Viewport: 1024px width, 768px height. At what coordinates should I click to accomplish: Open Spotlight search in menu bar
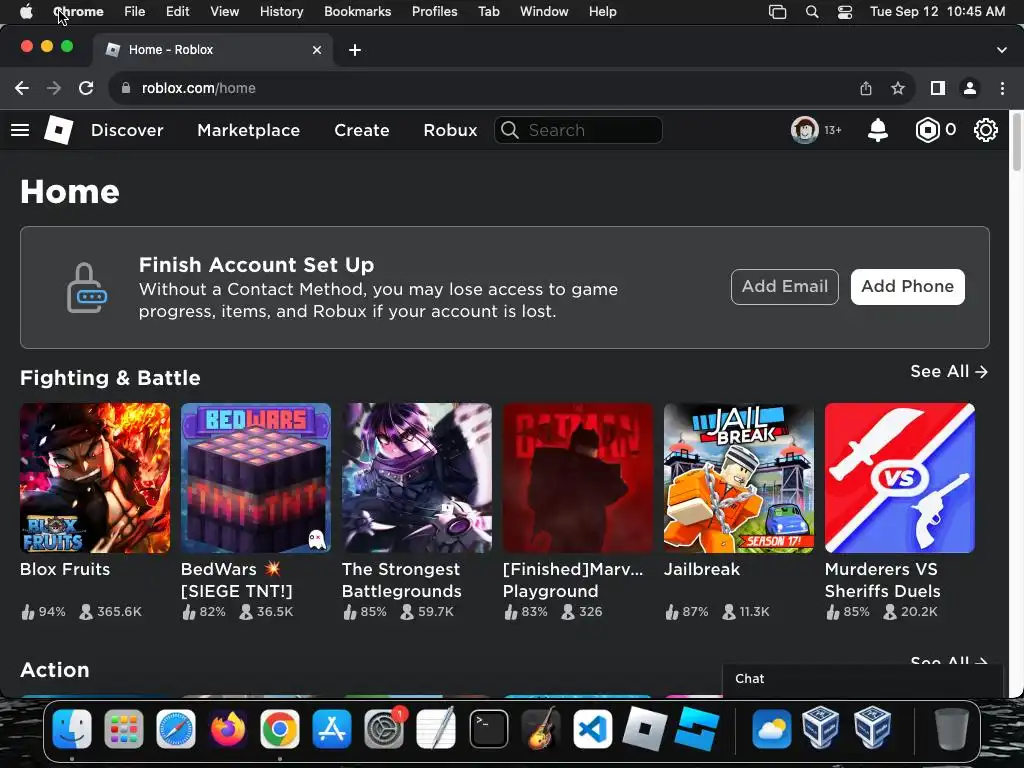tap(812, 12)
